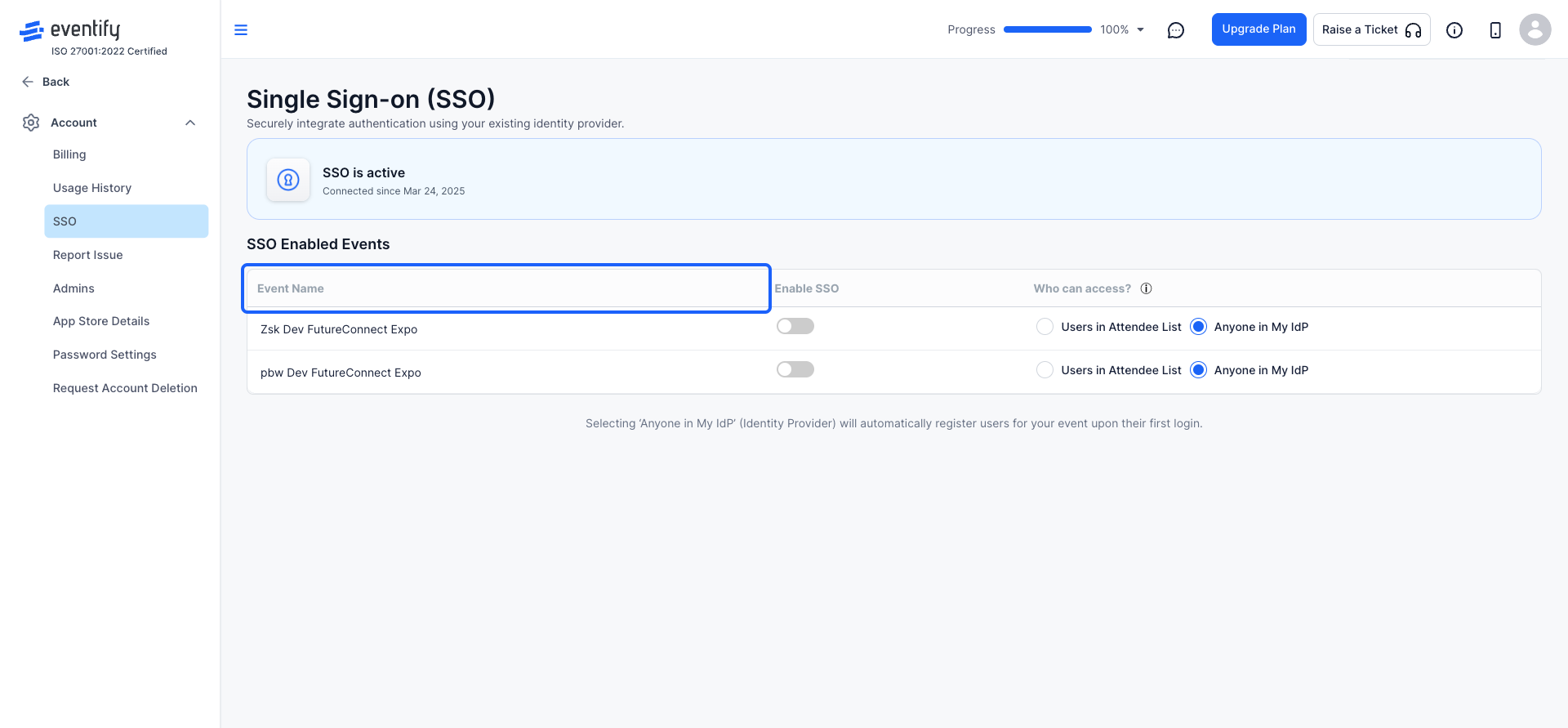Click the SSO Enabled Events heading
This screenshot has height=728, width=1568.
pos(318,244)
